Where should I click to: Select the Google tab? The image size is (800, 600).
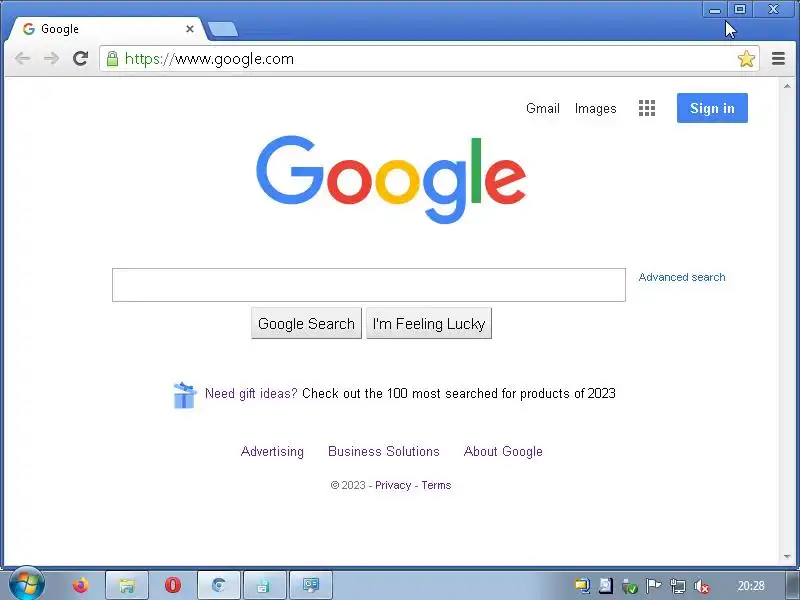coord(107,29)
